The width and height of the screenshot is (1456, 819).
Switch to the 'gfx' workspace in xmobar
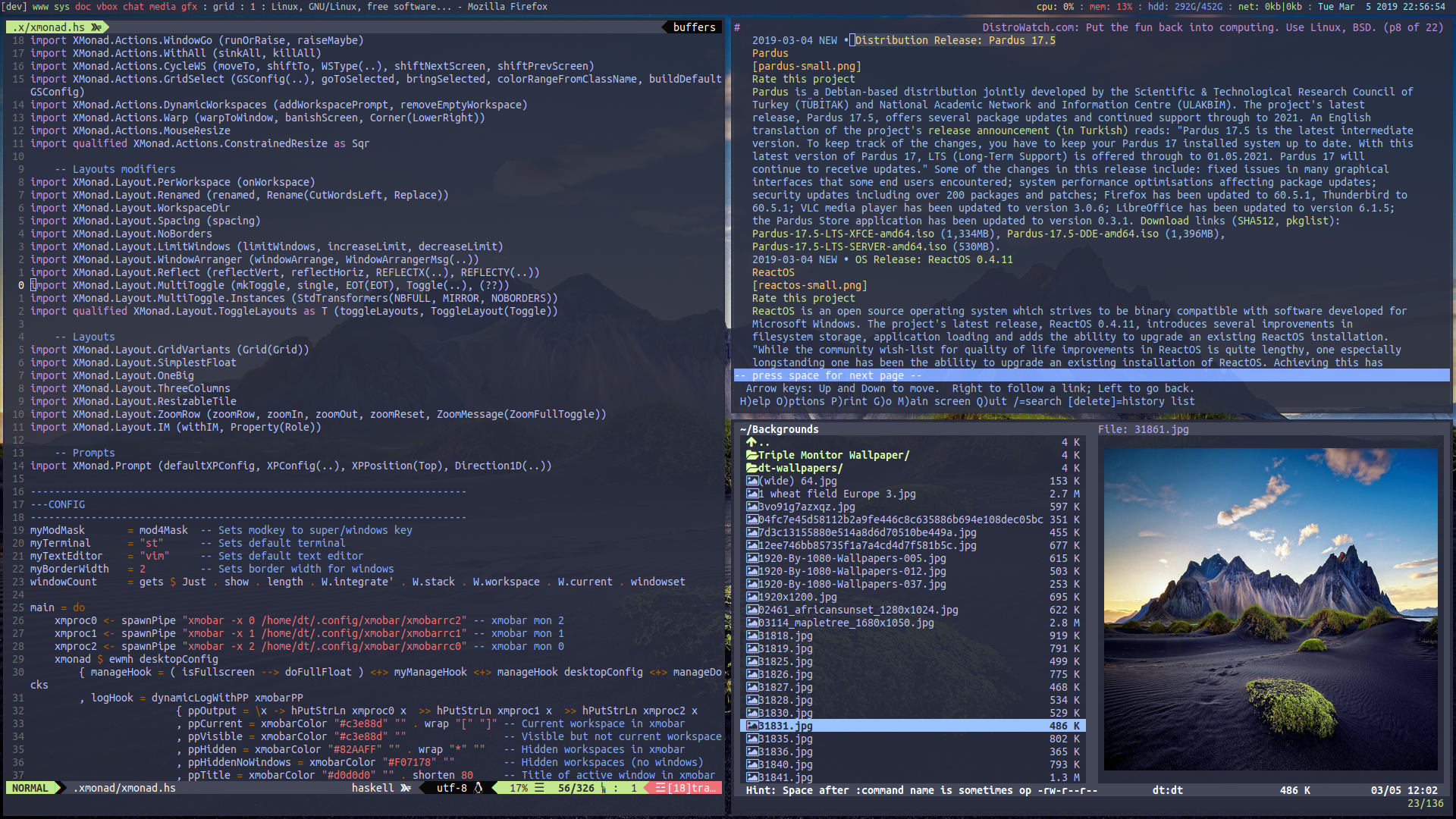click(x=188, y=7)
